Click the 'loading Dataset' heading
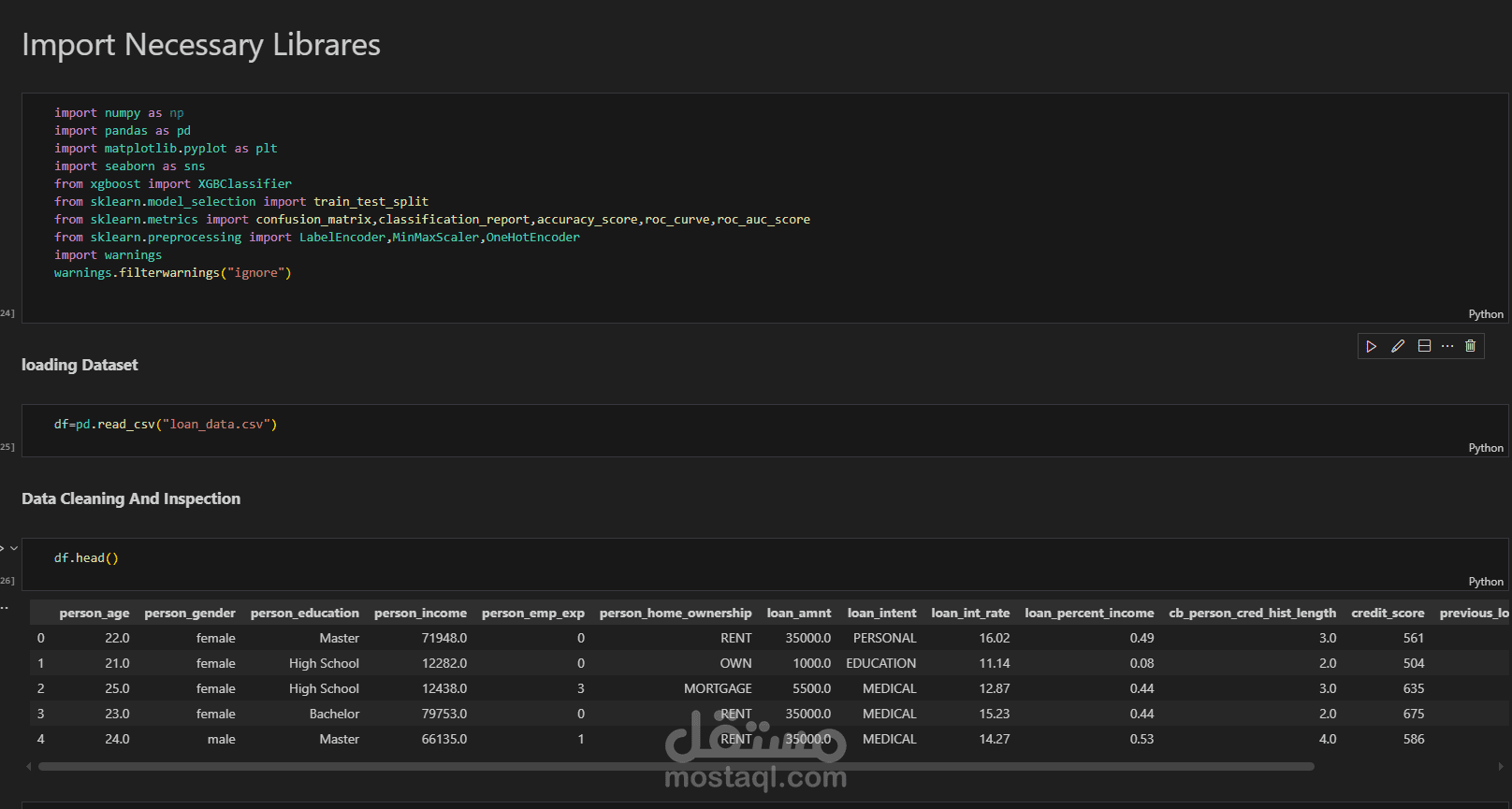1512x809 pixels. (x=80, y=365)
